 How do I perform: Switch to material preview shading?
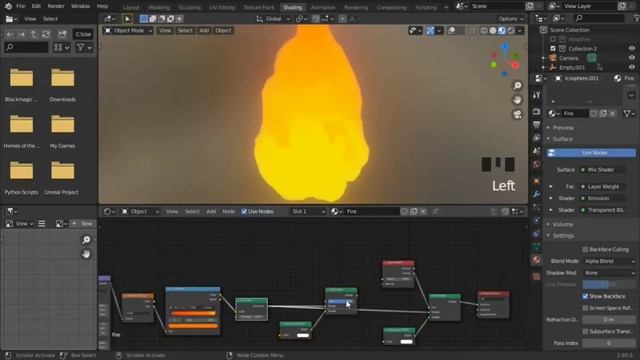coord(502,31)
